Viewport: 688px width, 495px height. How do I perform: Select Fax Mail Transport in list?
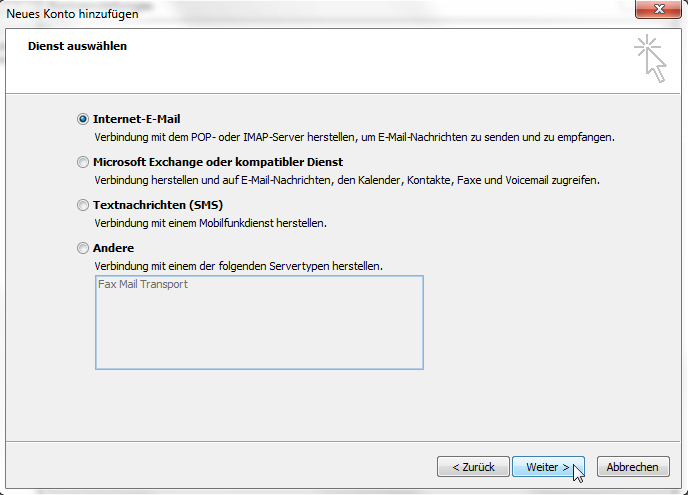pos(143,284)
